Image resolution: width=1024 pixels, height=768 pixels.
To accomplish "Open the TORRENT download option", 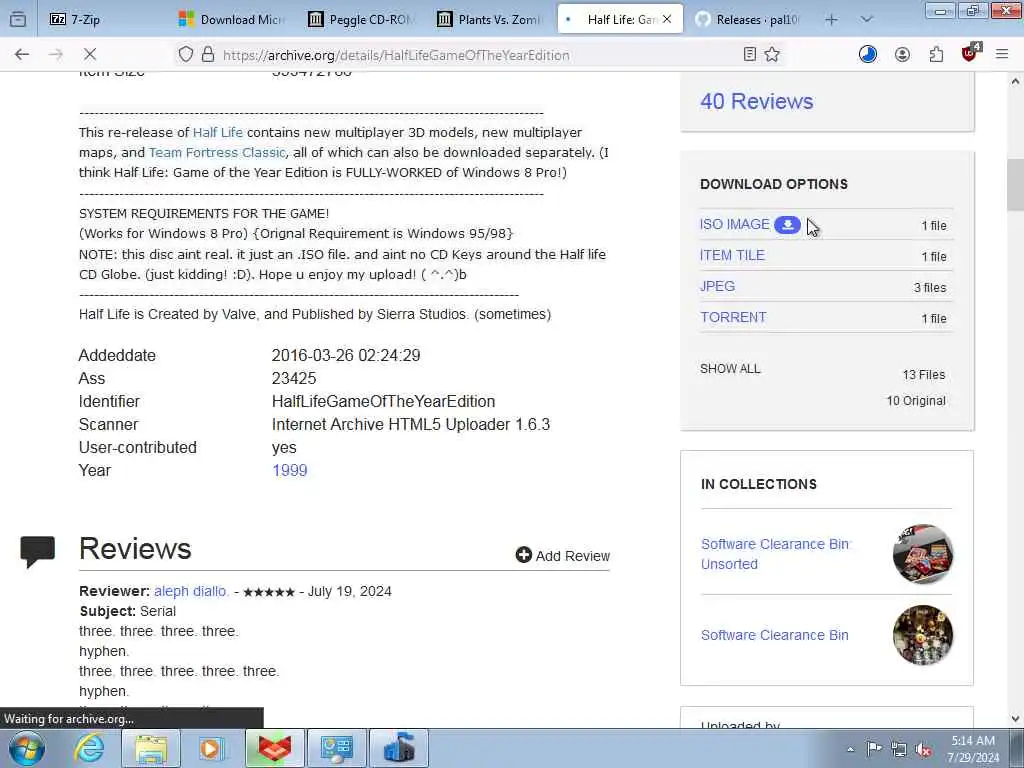I will 733,317.
